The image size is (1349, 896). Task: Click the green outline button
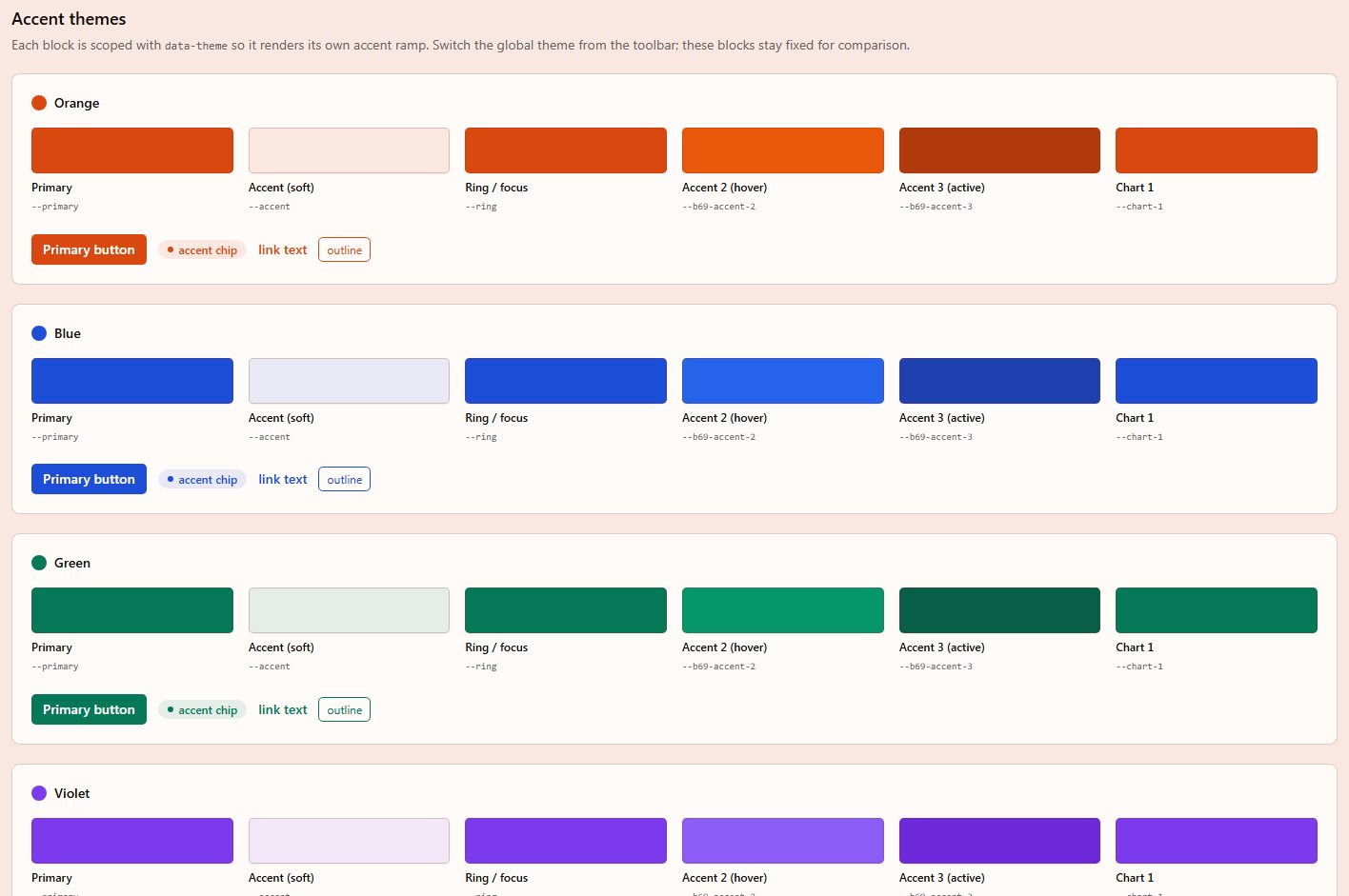click(344, 709)
